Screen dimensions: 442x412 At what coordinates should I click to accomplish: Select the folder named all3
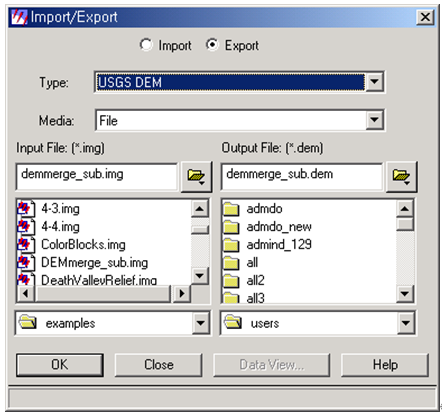click(255, 298)
